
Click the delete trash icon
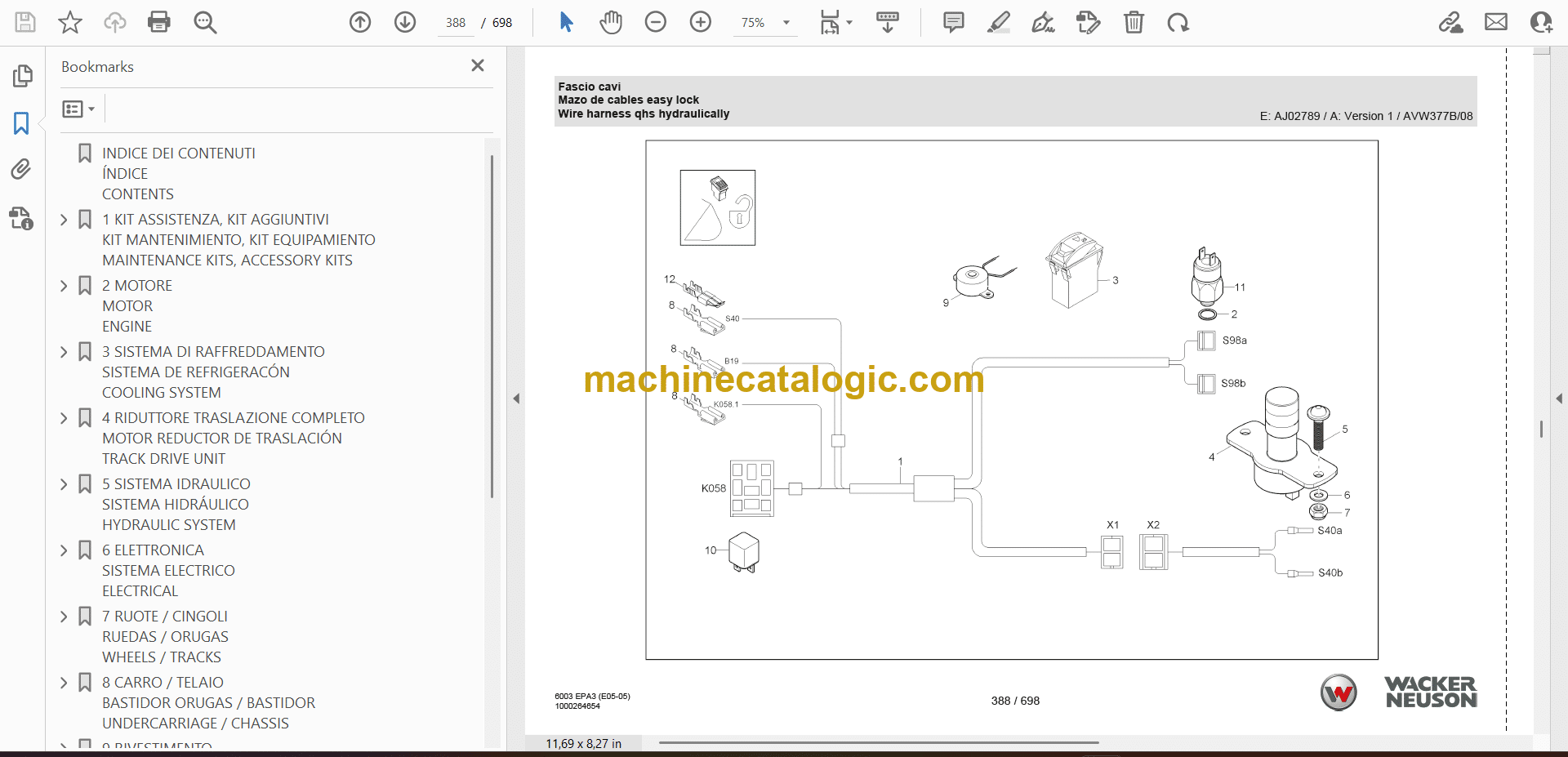(x=1134, y=22)
